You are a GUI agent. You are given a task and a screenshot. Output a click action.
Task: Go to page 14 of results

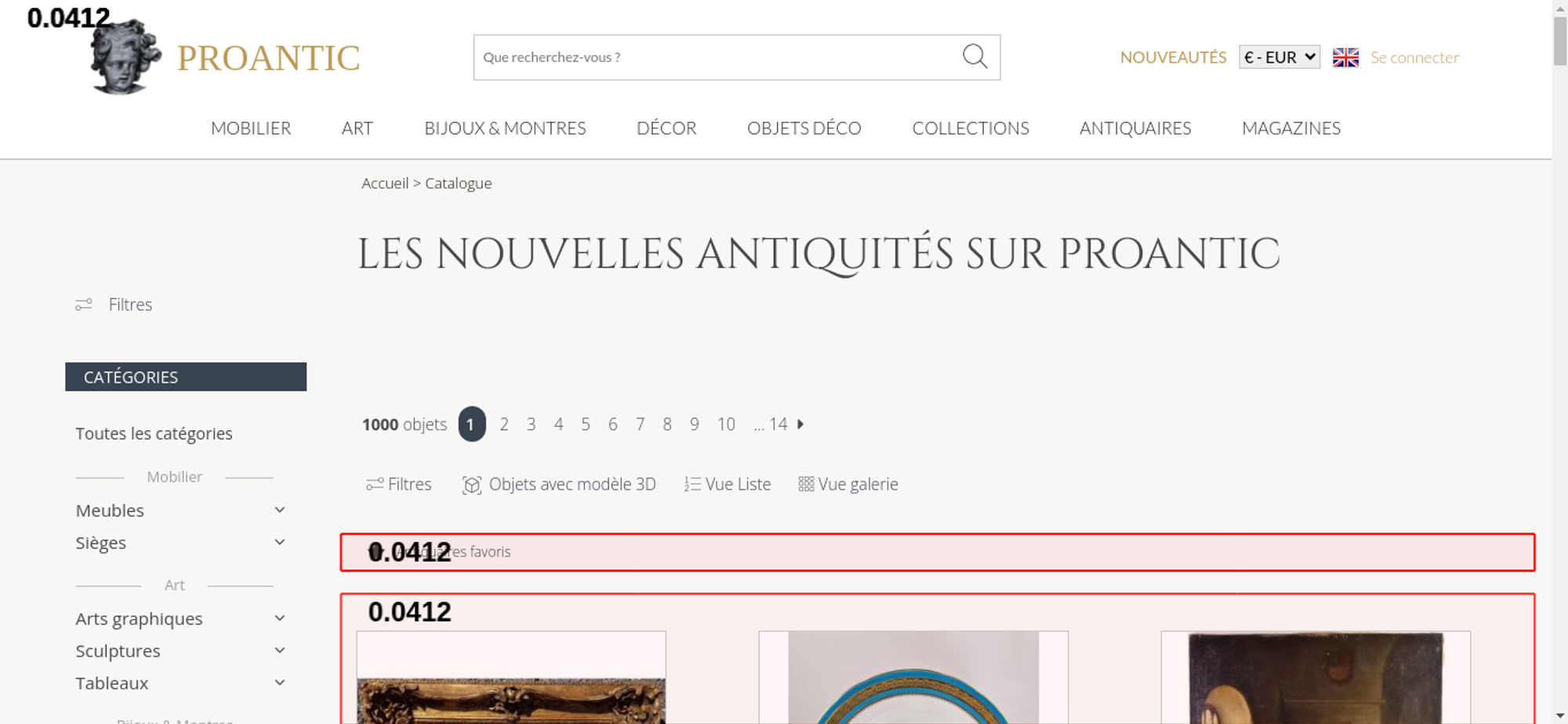(778, 424)
